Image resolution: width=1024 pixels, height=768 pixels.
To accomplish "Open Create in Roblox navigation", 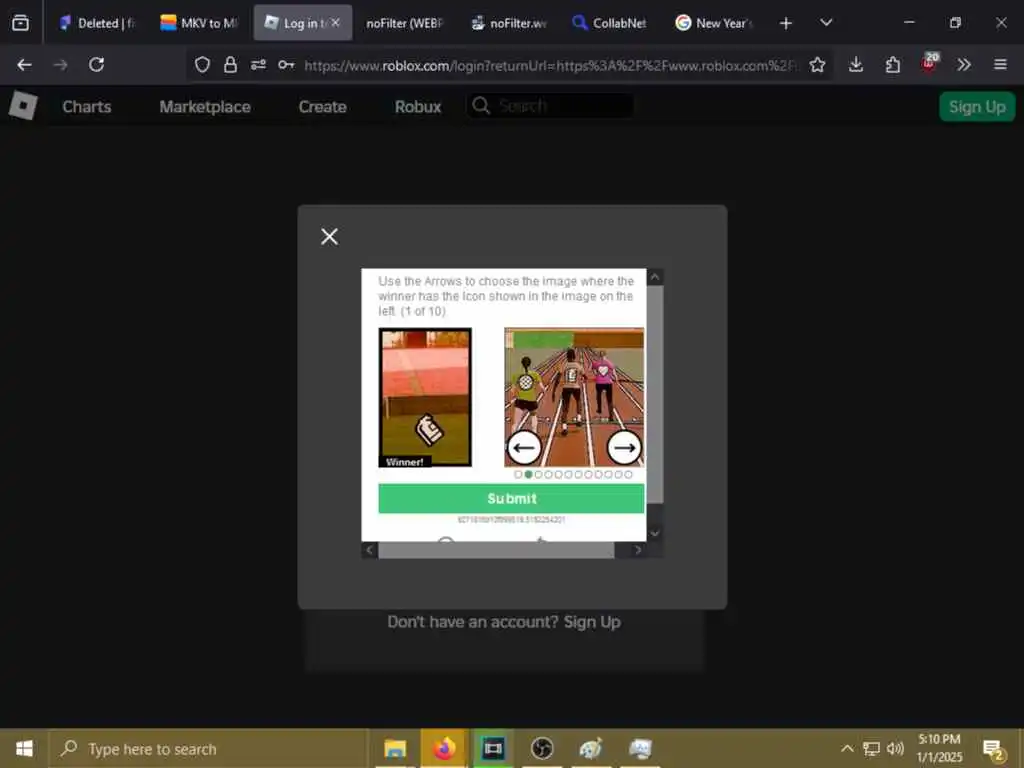I will [323, 106].
